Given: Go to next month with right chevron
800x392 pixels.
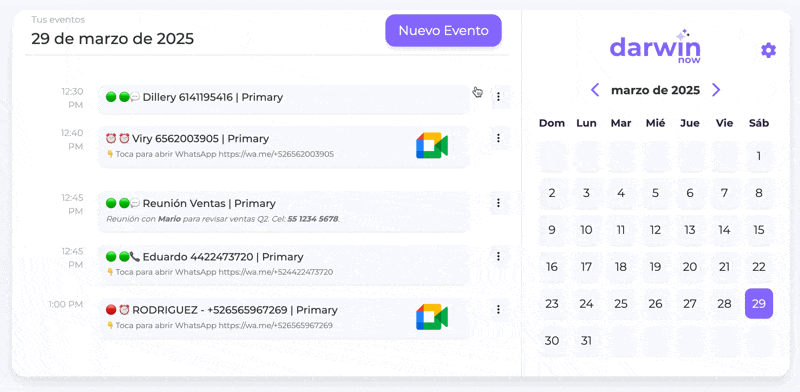Looking at the screenshot, I should click(x=716, y=90).
